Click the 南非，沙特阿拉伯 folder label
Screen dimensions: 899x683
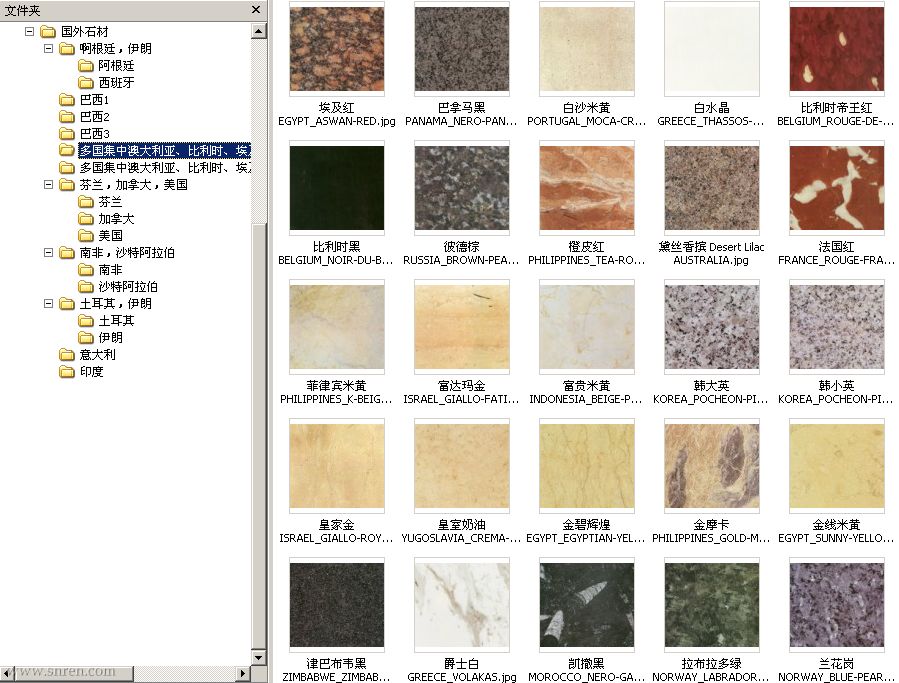coord(127,252)
